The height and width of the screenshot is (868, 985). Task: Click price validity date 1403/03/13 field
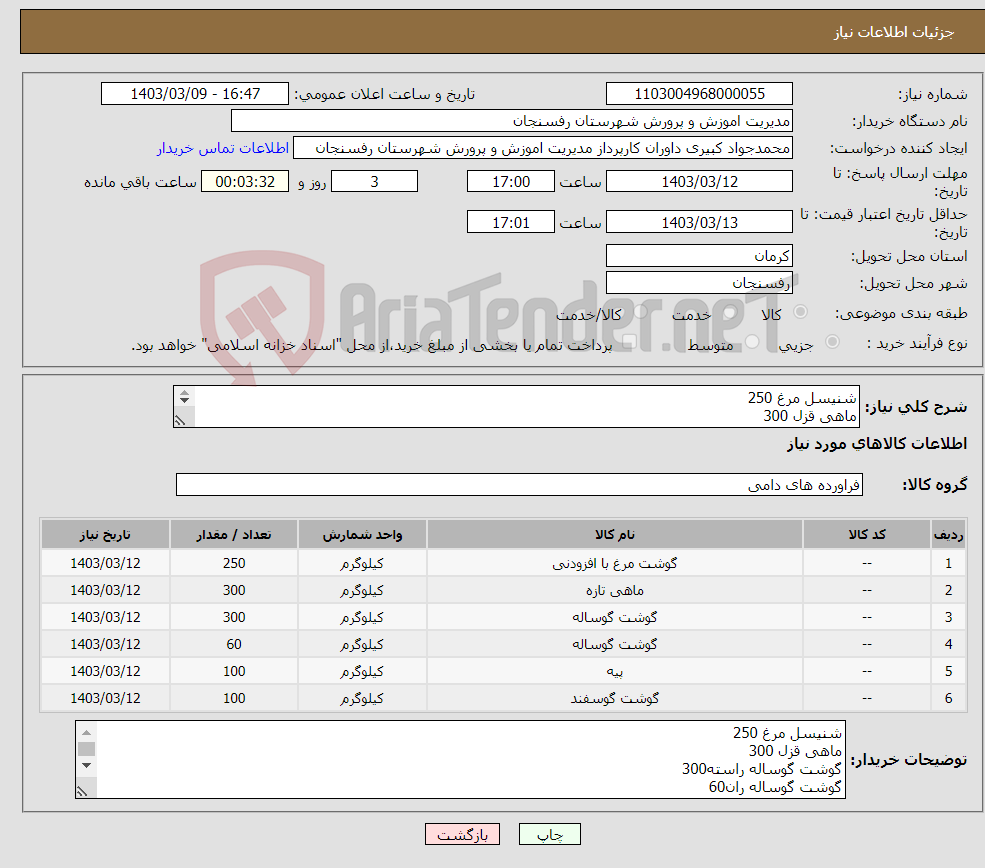[699, 222]
